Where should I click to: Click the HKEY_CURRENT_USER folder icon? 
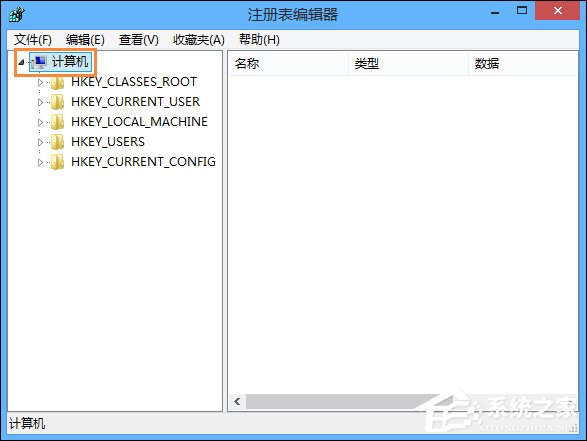(57, 102)
